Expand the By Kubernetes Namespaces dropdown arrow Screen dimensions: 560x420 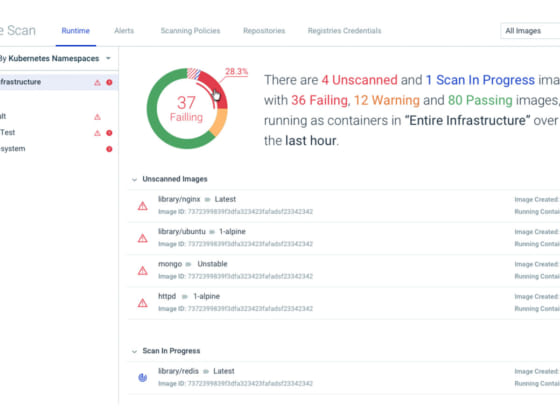coord(108,58)
